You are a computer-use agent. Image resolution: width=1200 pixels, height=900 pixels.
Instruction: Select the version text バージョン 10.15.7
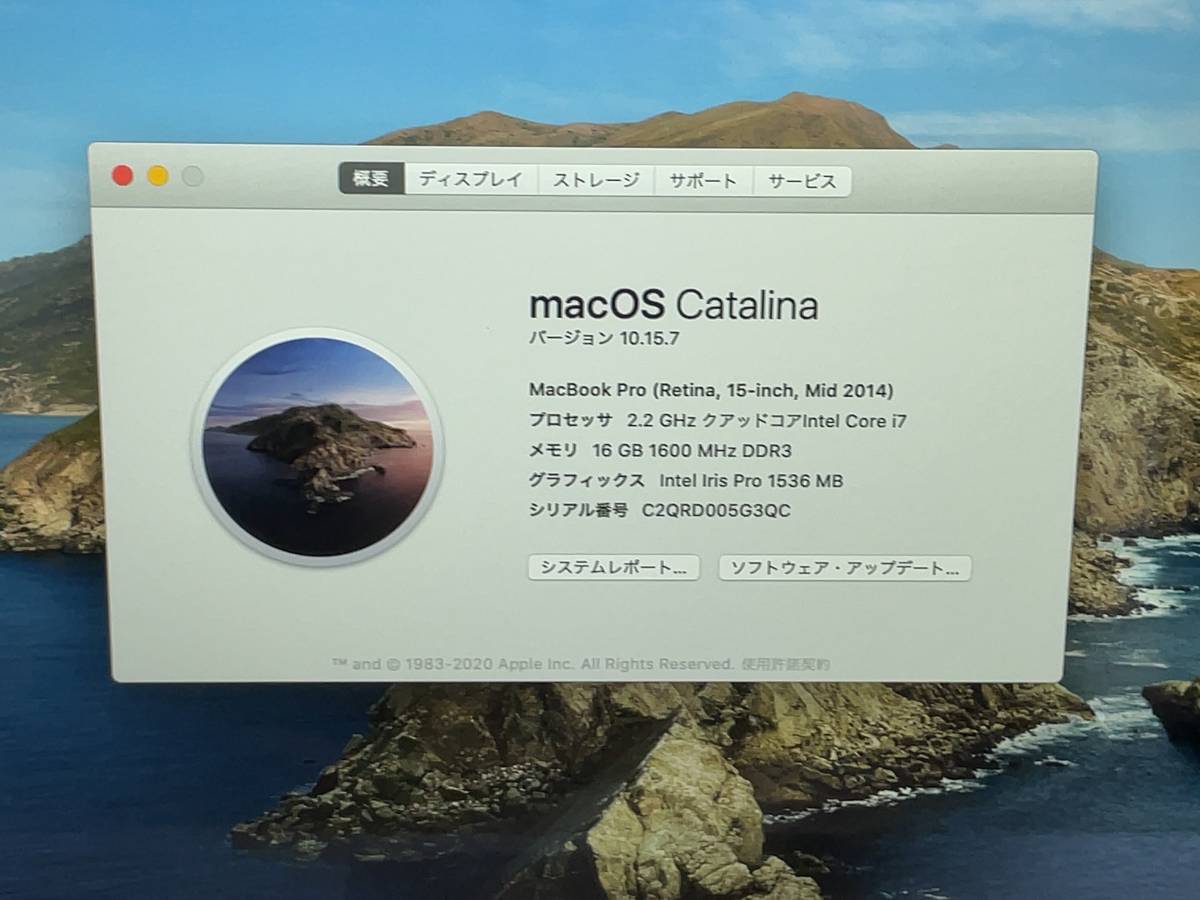click(604, 338)
